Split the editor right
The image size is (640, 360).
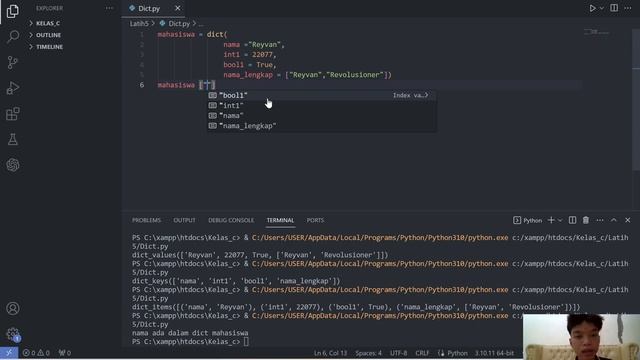[x=614, y=8]
